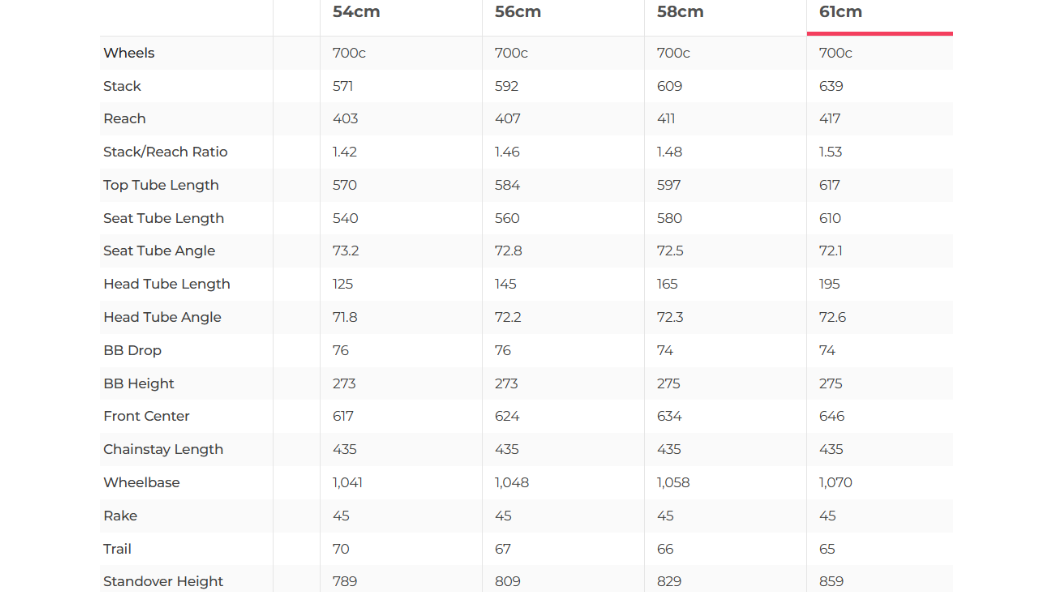Click the 580 Seat Tube Length value

click(x=669, y=218)
